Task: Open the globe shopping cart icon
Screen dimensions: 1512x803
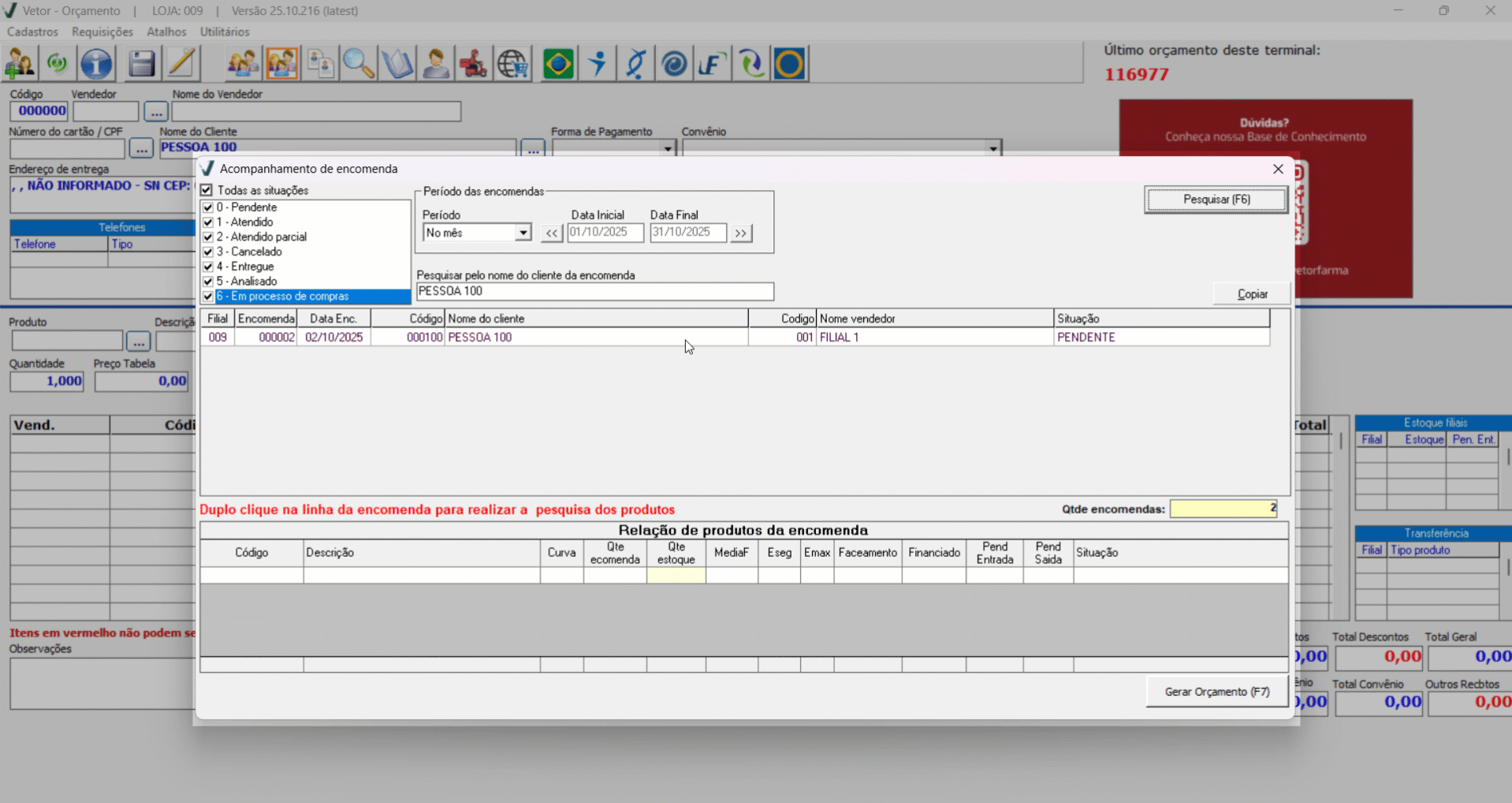Action: pyautogui.click(x=512, y=64)
